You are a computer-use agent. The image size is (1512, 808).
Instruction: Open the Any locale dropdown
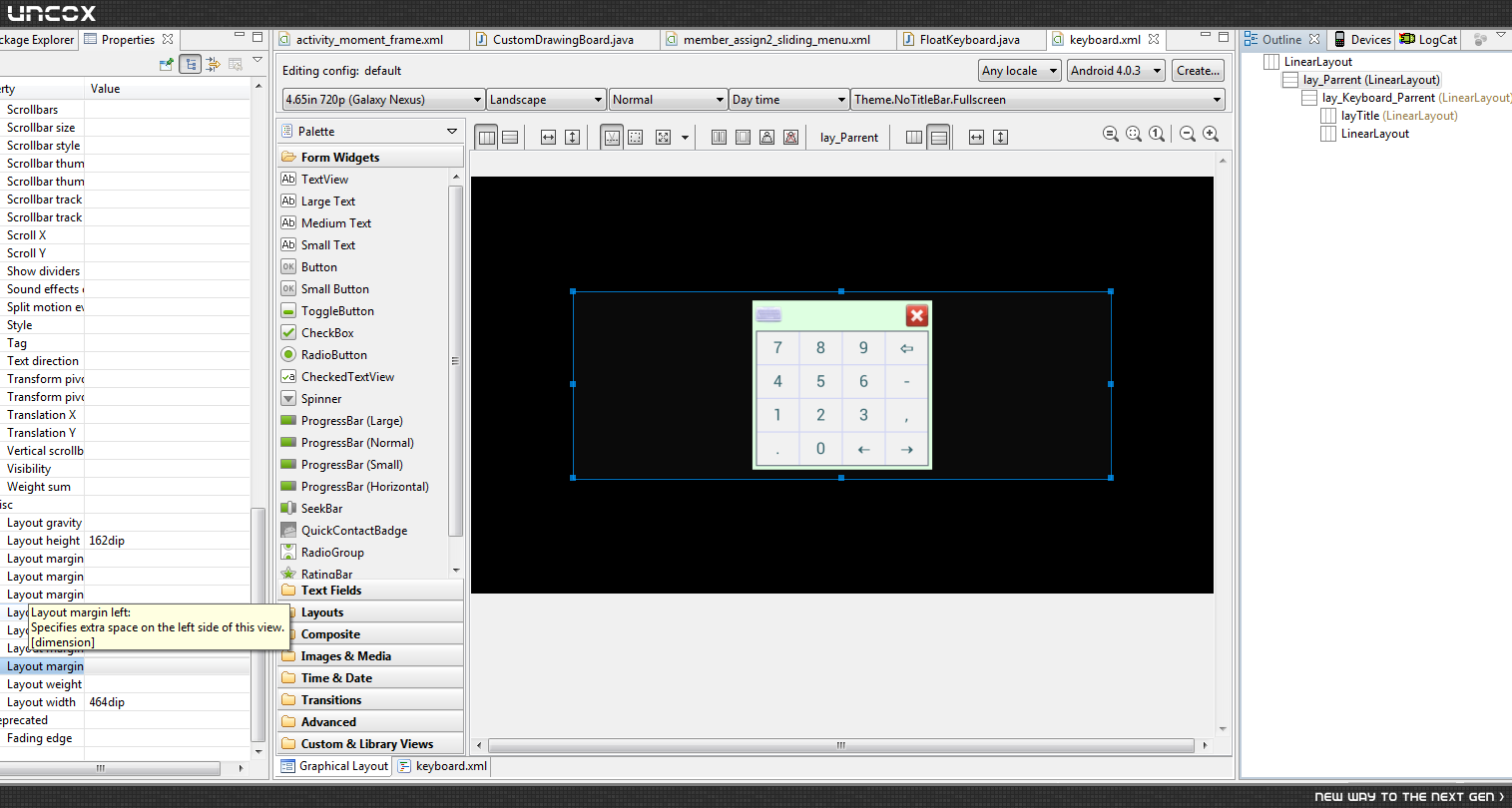pos(1019,71)
